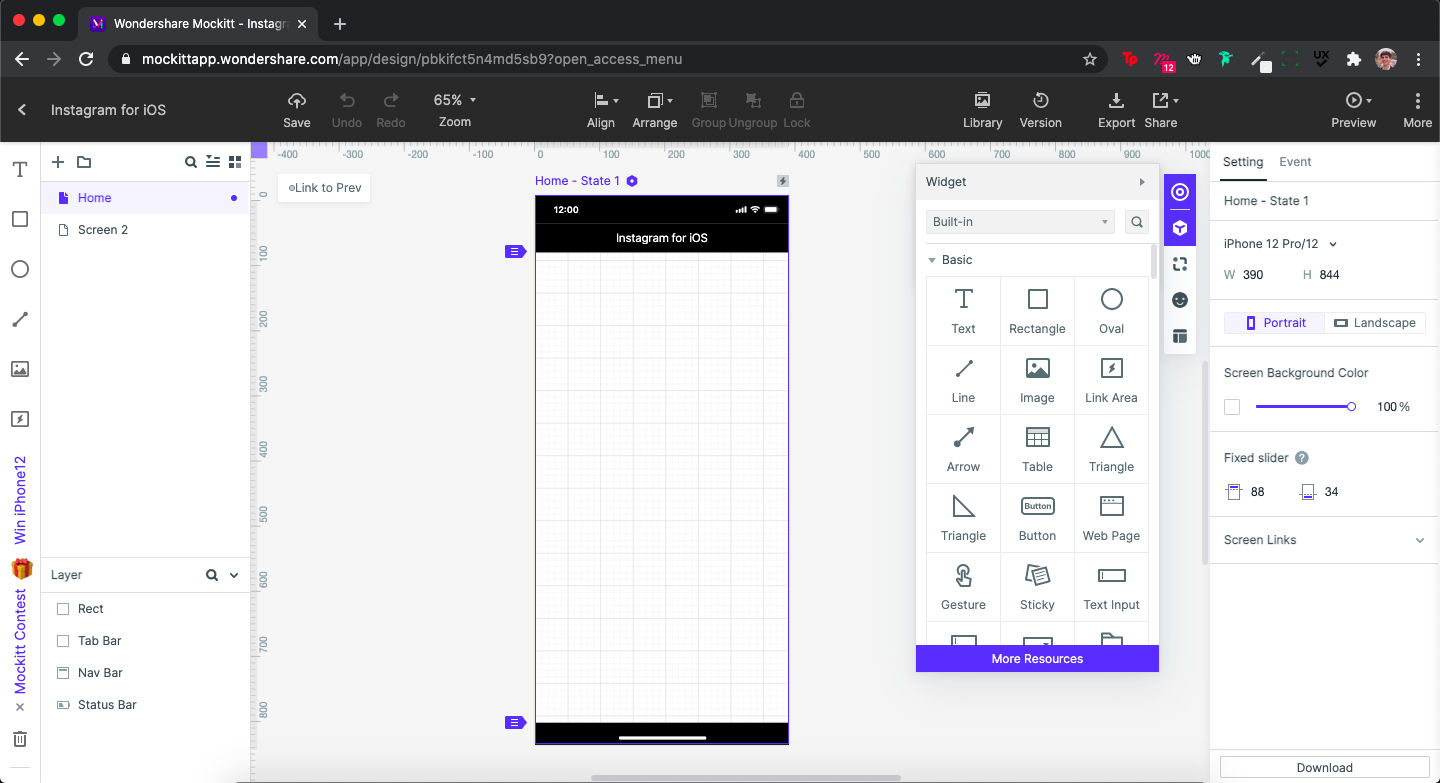
Task: Pick the Image widget
Action: (1037, 380)
